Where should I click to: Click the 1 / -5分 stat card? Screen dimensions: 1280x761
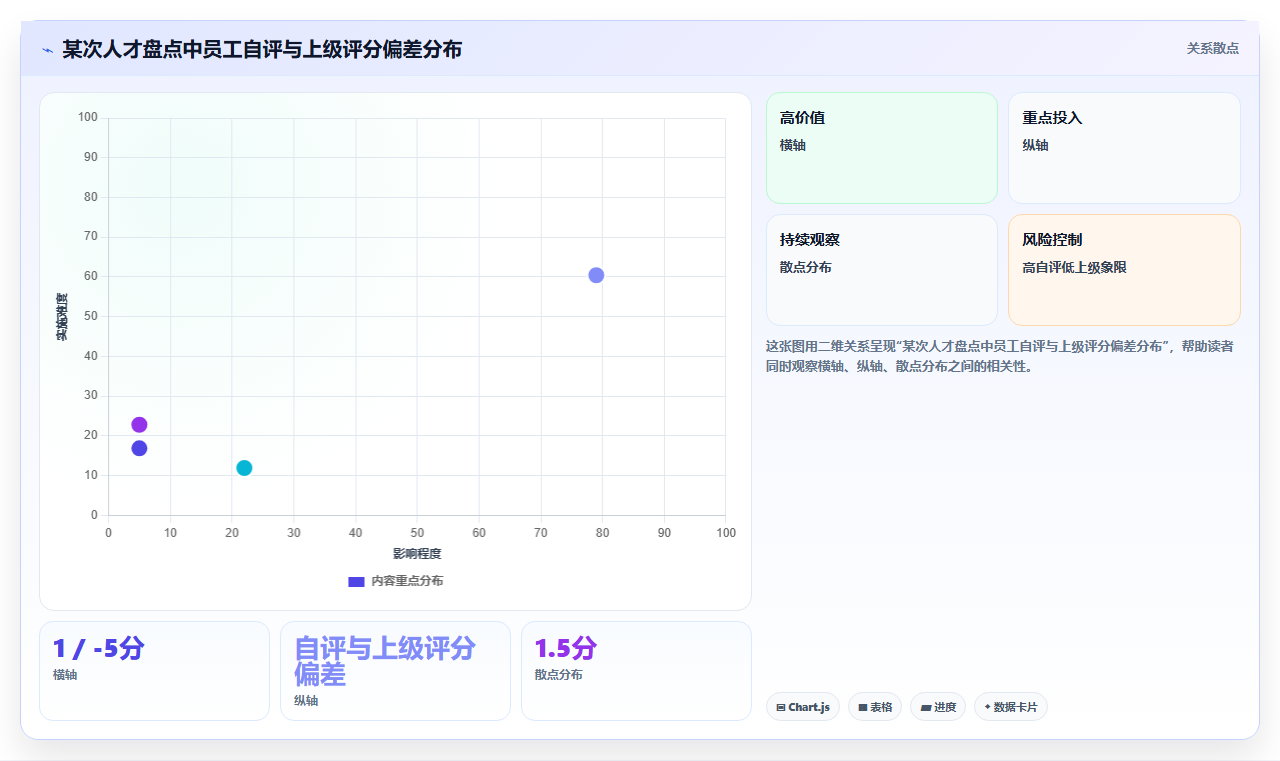pos(154,671)
